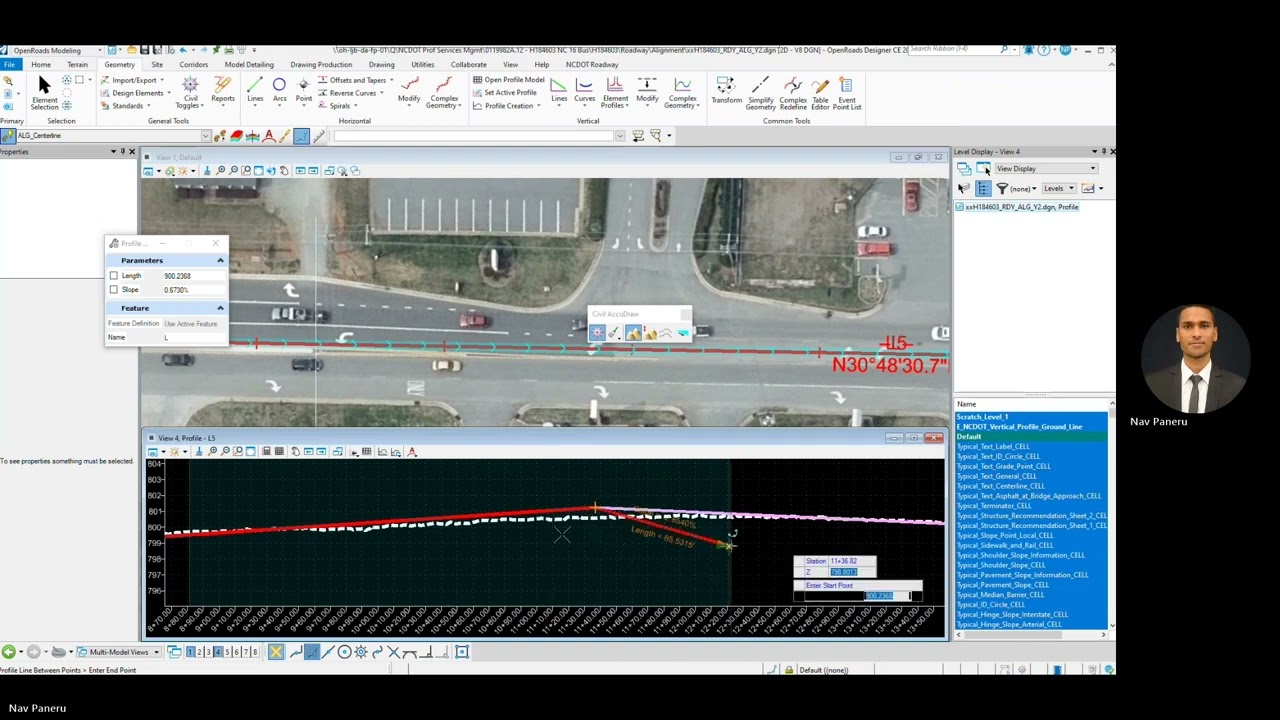Image resolution: width=1280 pixels, height=720 pixels.
Task: Switch to the Home ribbon tab
Action: pos(41,65)
